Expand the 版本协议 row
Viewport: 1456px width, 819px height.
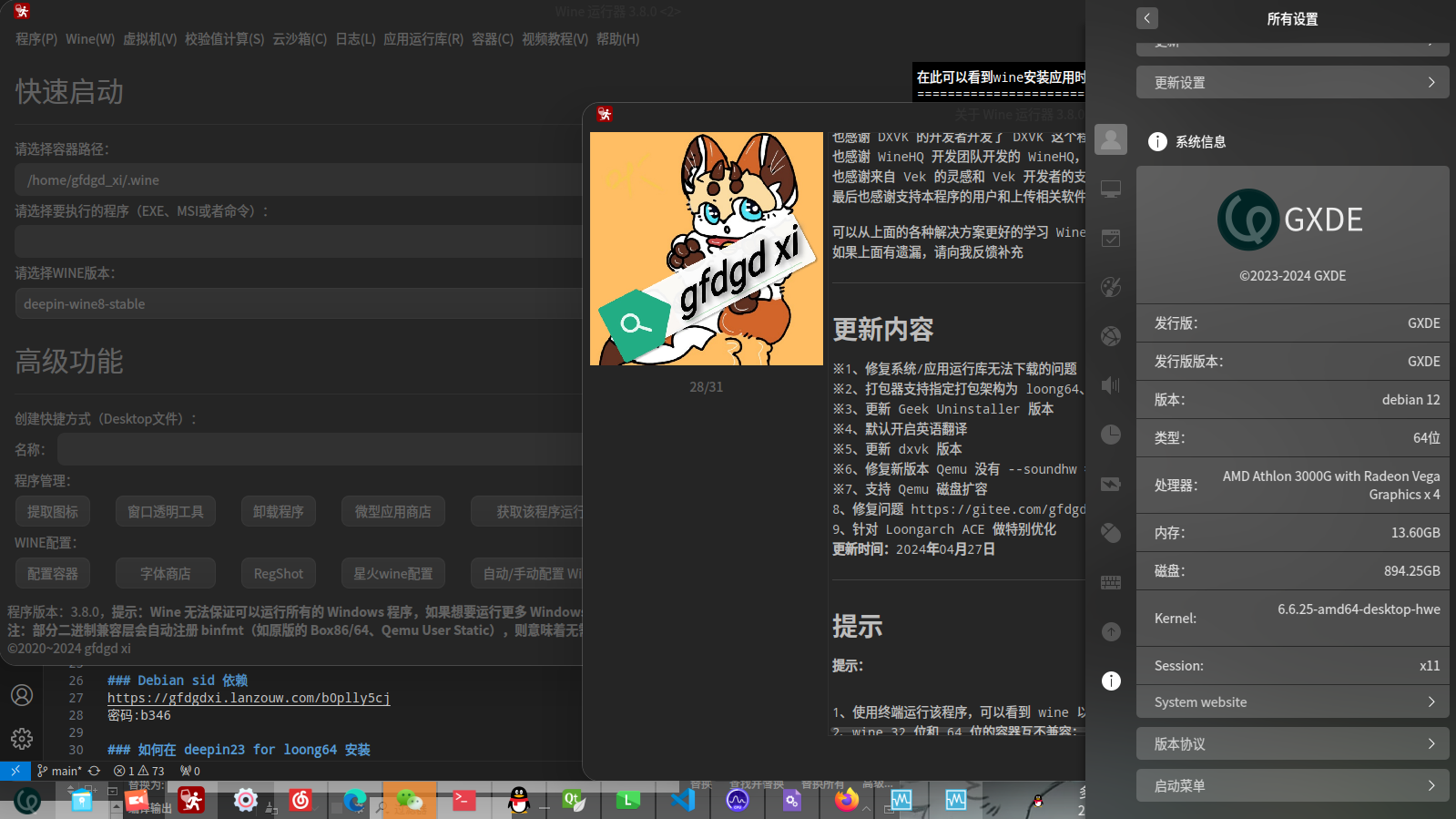pos(1293,743)
